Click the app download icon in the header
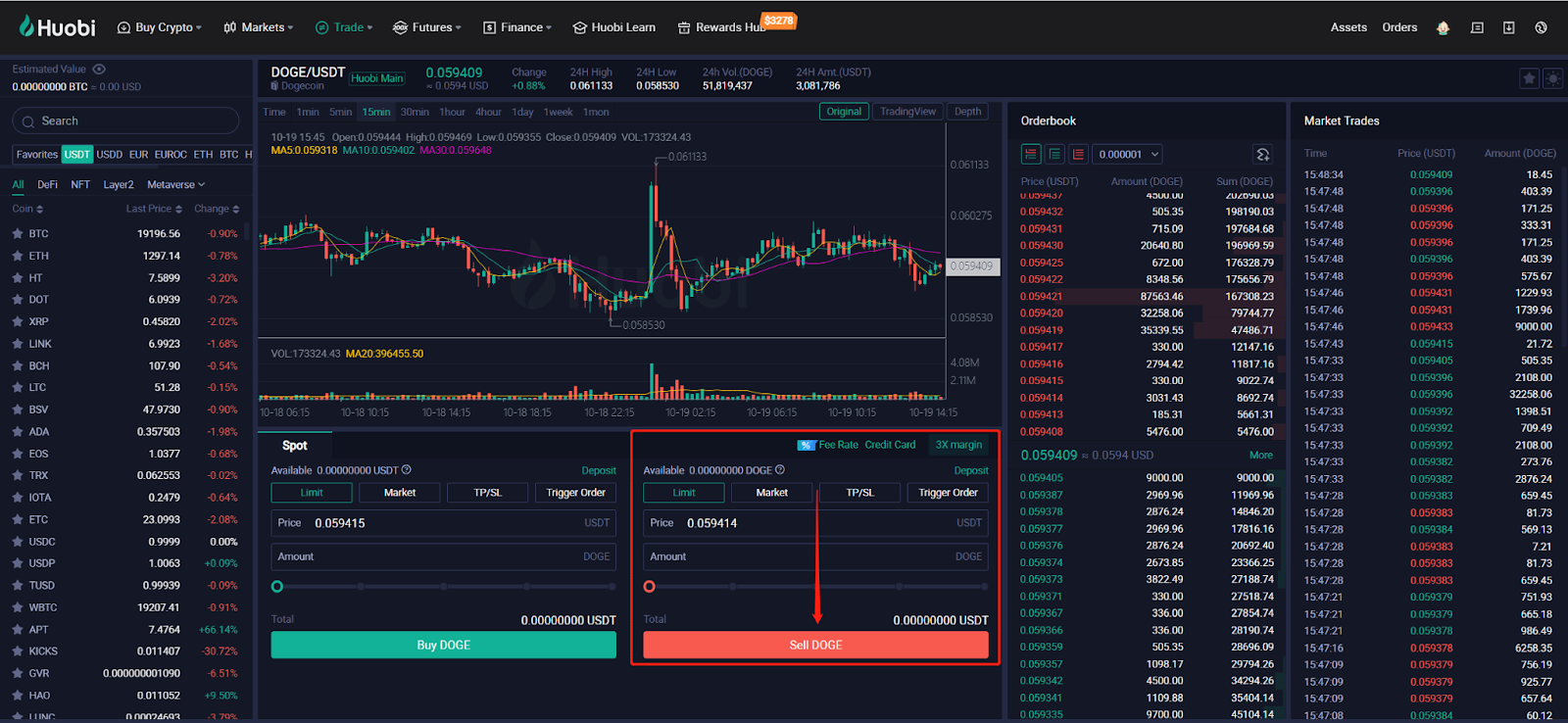Screen dimensions: 1568x723 point(1509,27)
